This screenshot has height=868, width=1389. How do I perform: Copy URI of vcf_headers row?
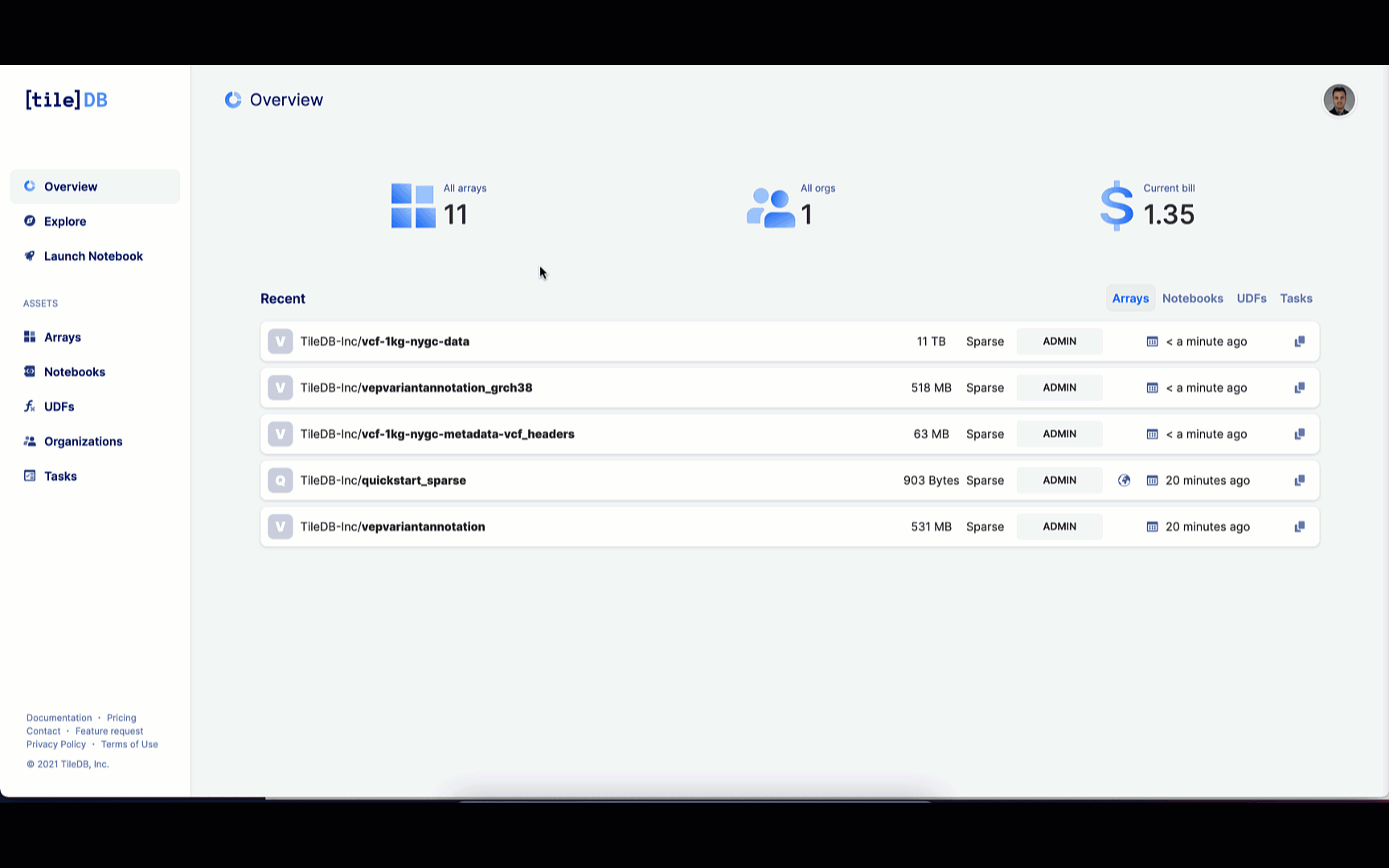click(1299, 434)
